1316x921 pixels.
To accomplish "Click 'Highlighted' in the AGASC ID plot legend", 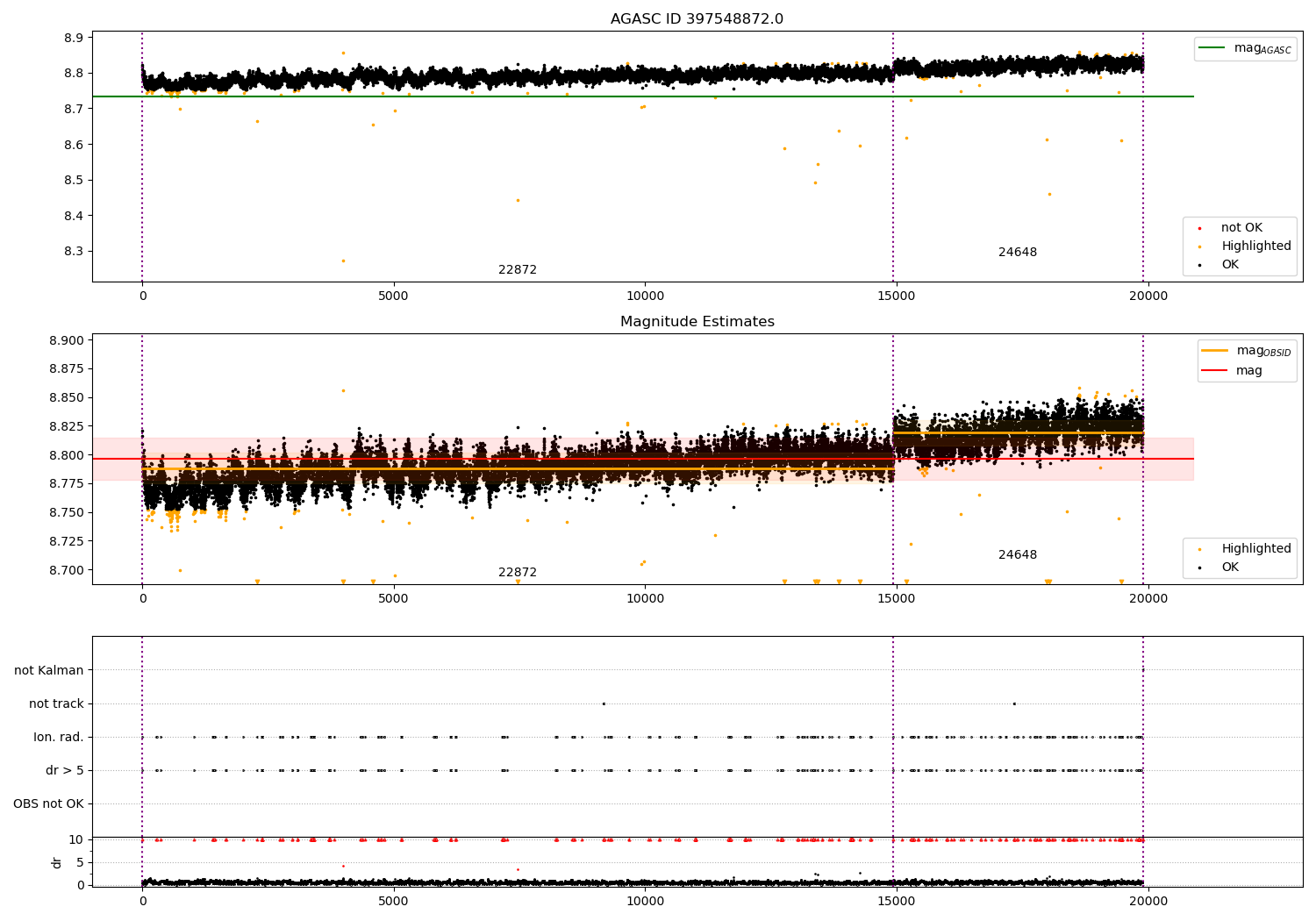I will point(1256,246).
